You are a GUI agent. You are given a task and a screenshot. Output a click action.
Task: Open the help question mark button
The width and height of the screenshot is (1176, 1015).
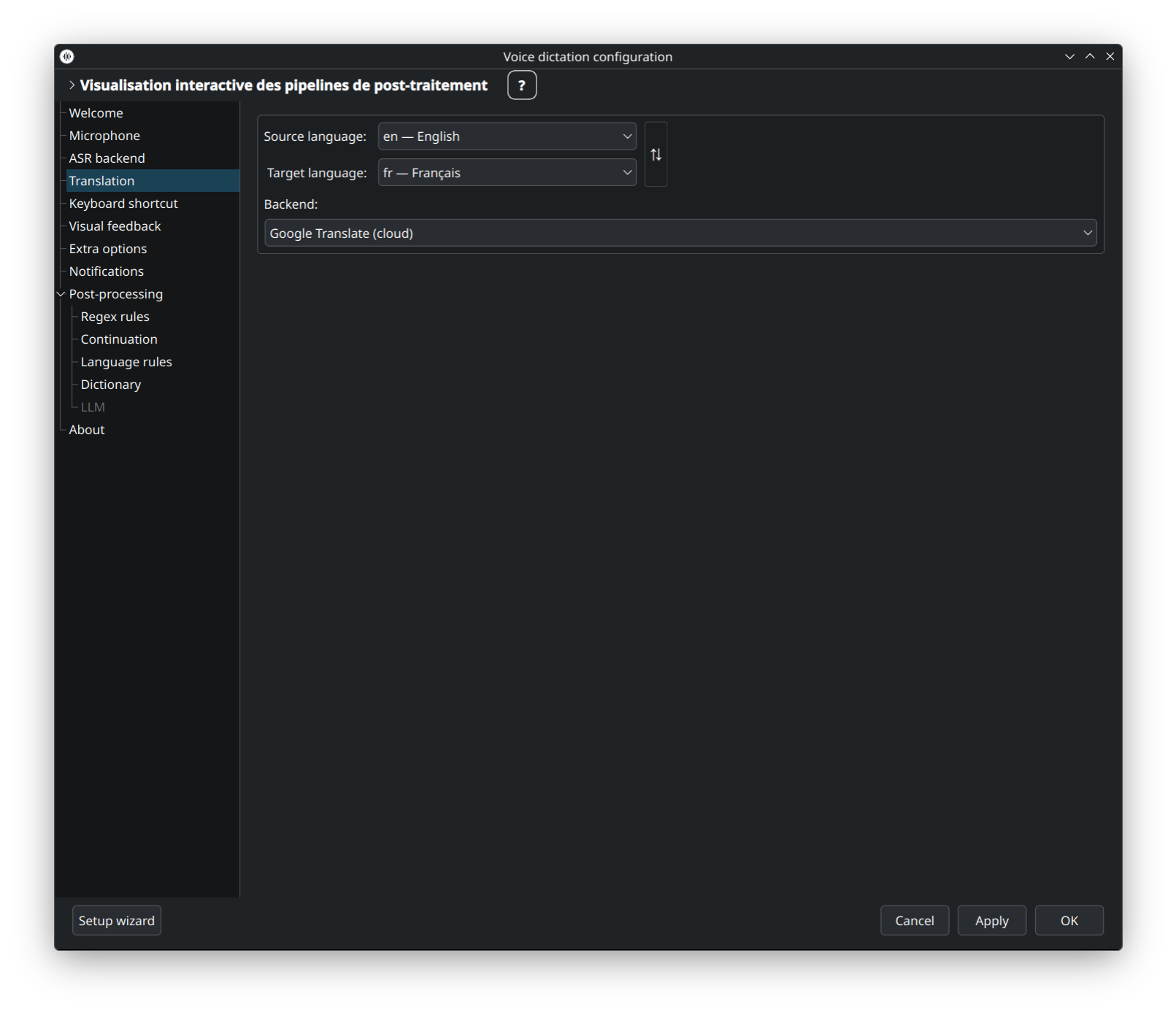[522, 85]
